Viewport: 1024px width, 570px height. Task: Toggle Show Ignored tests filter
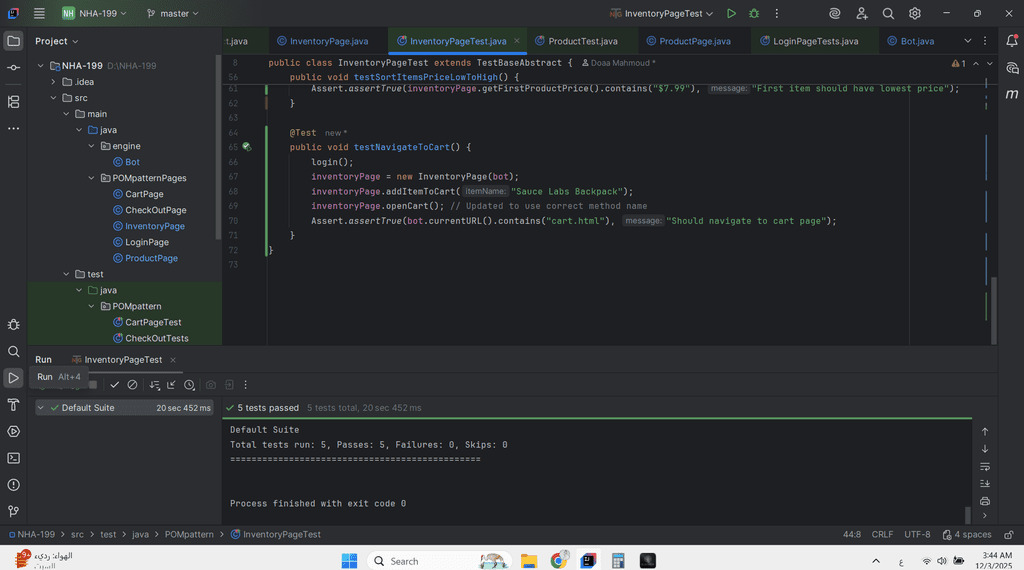(x=132, y=385)
